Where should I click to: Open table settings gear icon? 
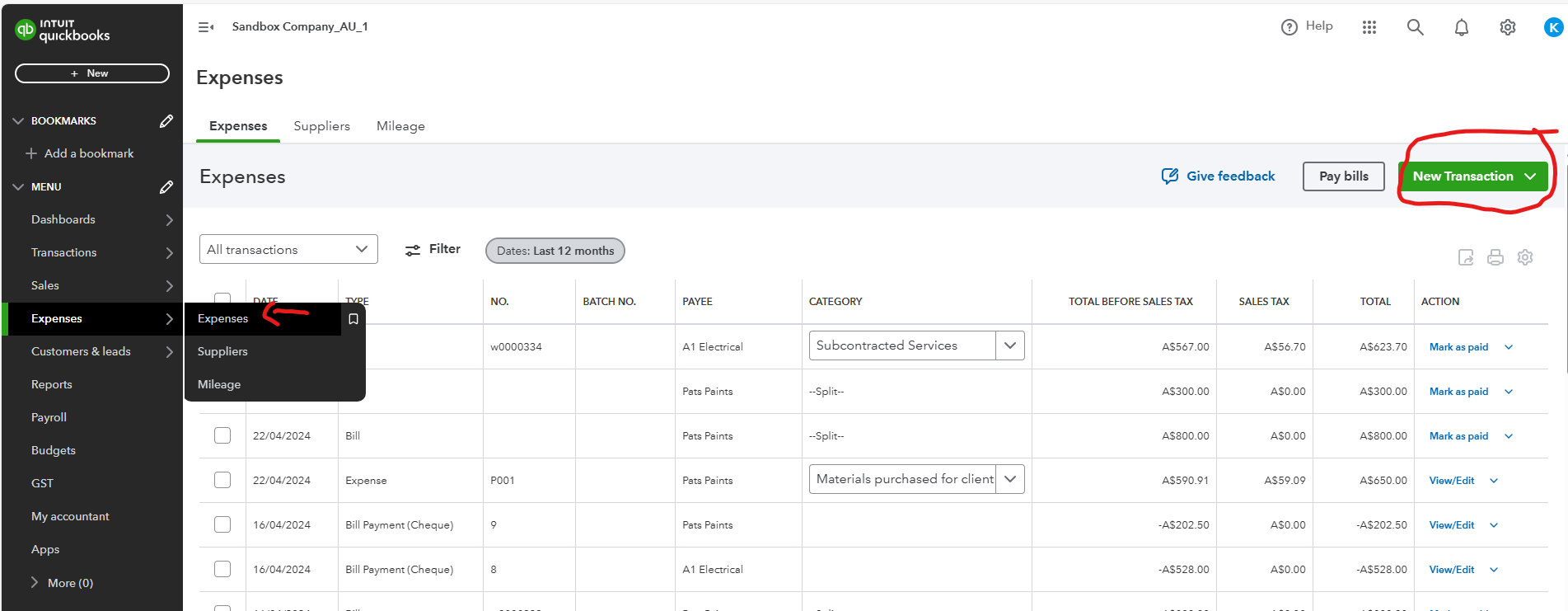pyautogui.click(x=1525, y=257)
